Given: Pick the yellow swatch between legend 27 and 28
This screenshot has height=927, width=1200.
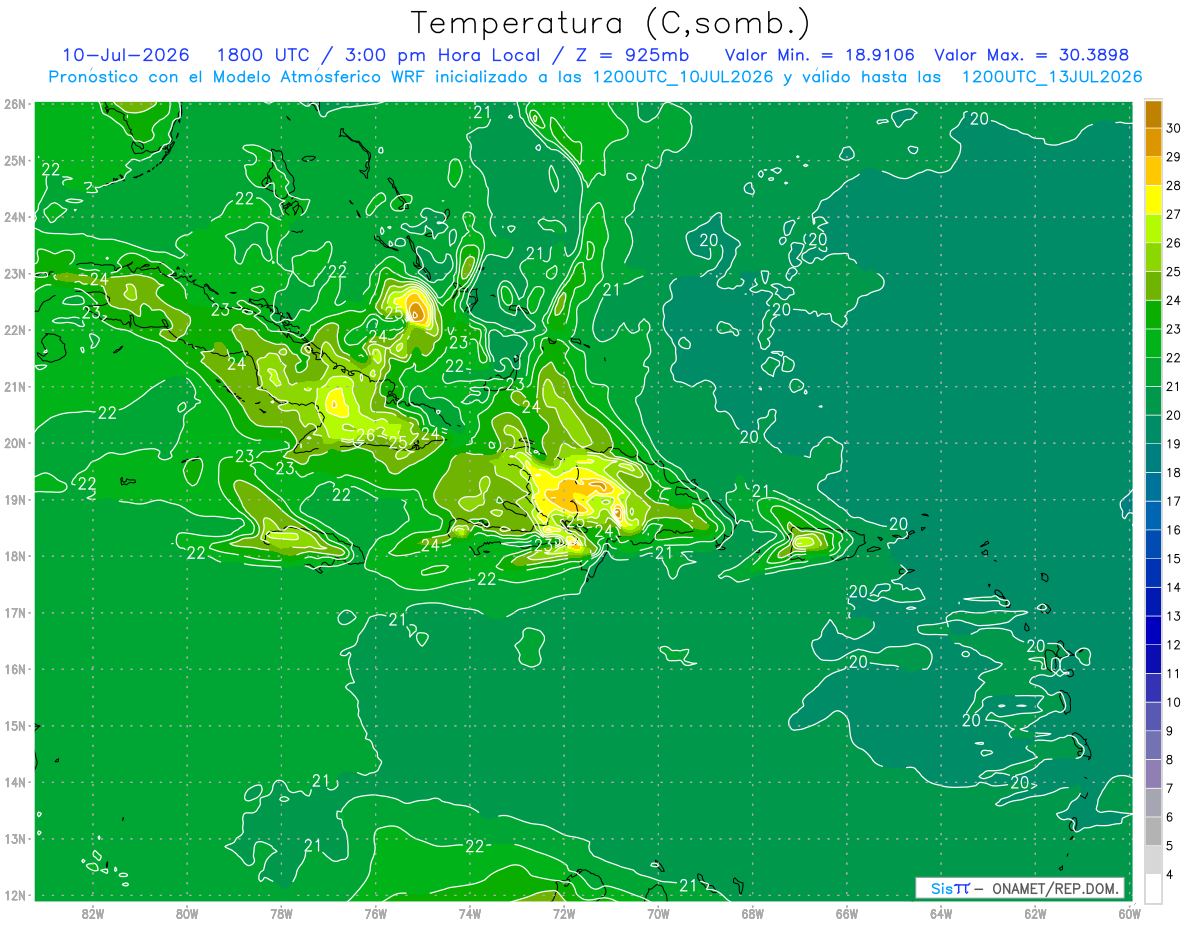Looking at the screenshot, I should coord(1153,200).
